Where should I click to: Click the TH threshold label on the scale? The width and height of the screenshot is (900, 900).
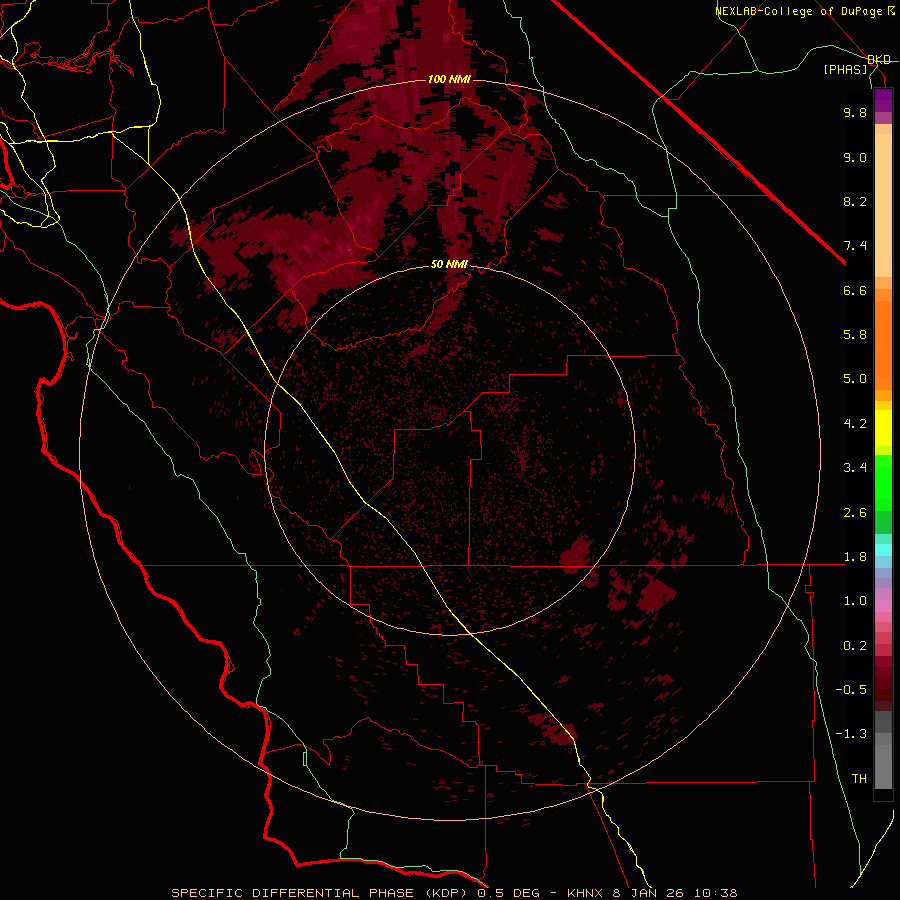click(859, 779)
